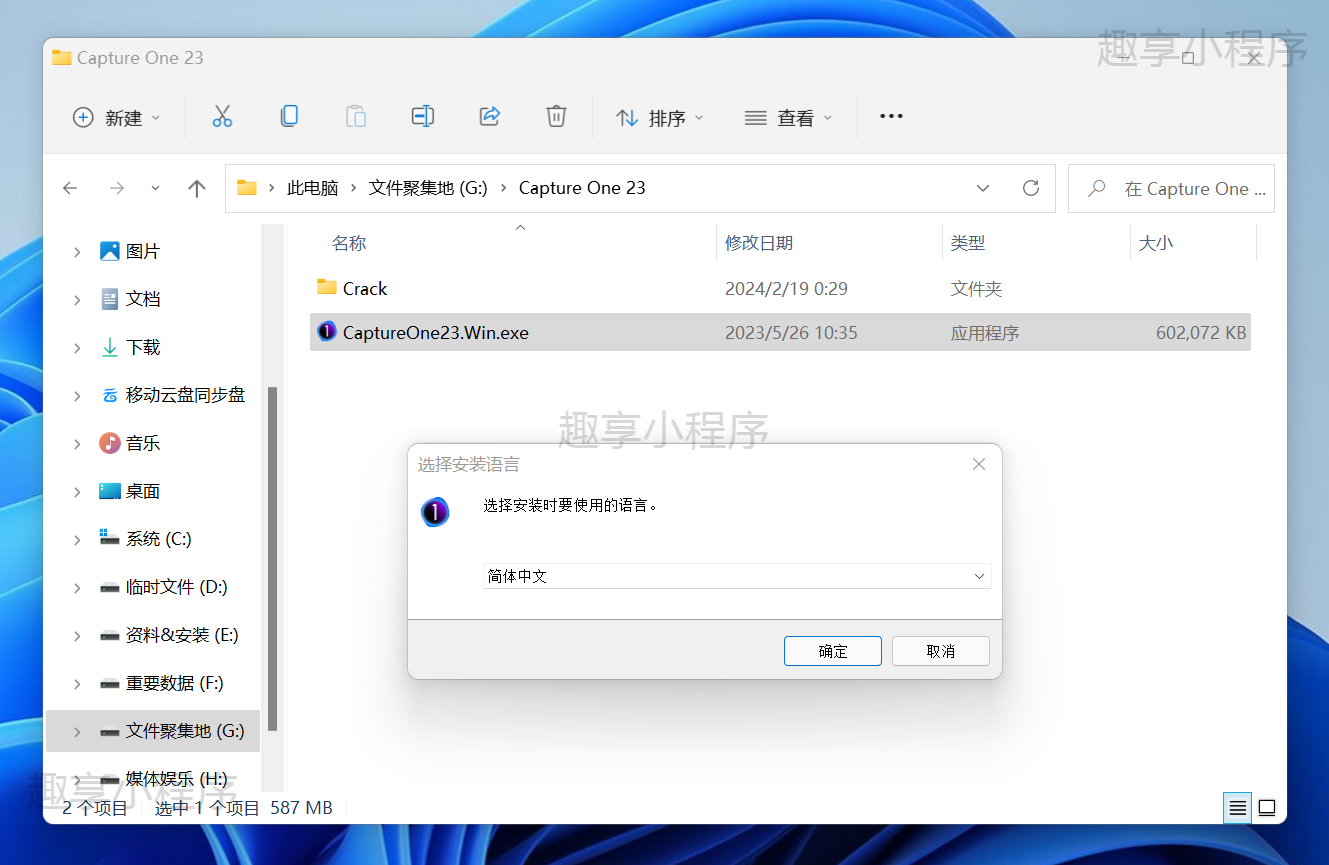Go up one folder level arrow
The height and width of the screenshot is (865, 1329).
tap(197, 188)
